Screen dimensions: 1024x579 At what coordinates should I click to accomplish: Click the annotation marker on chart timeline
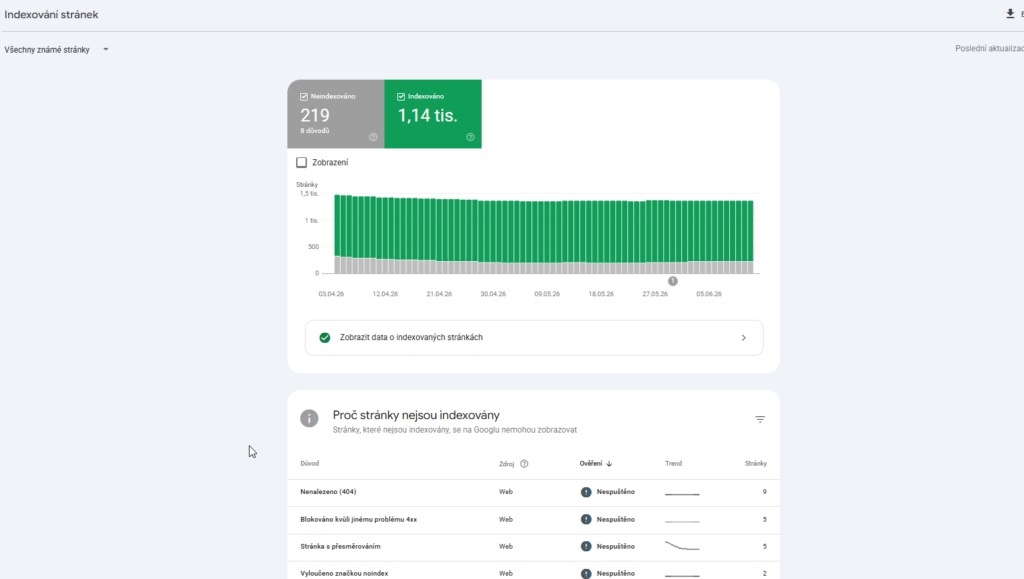(x=673, y=281)
